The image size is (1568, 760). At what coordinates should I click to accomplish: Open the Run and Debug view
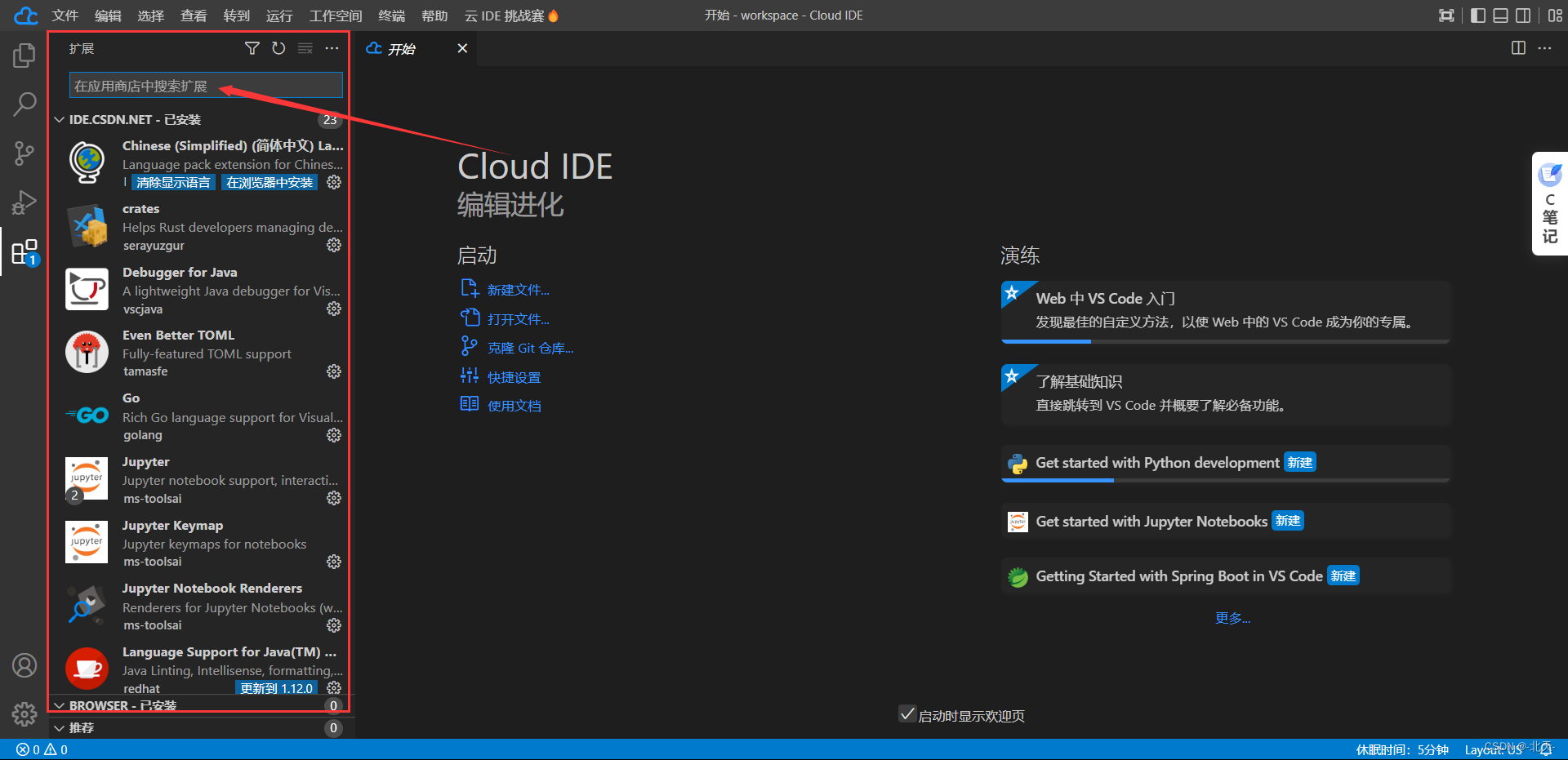24,202
